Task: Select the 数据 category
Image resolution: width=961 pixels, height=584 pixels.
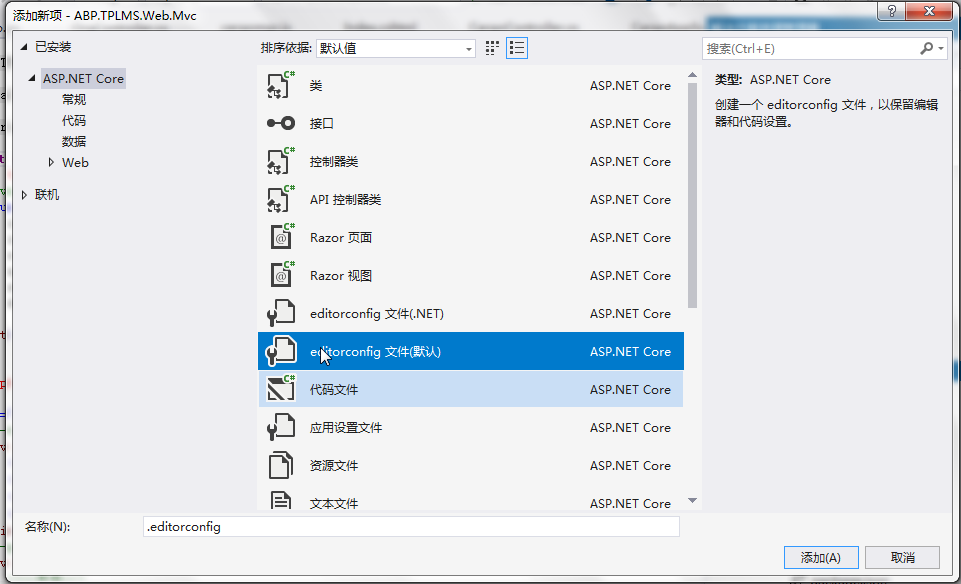Action: [74, 142]
